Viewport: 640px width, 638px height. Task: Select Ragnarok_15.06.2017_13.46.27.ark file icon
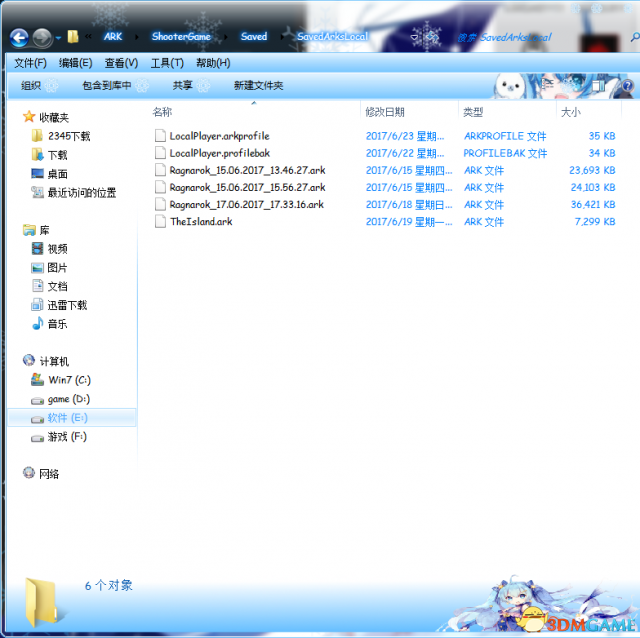[x=160, y=170]
